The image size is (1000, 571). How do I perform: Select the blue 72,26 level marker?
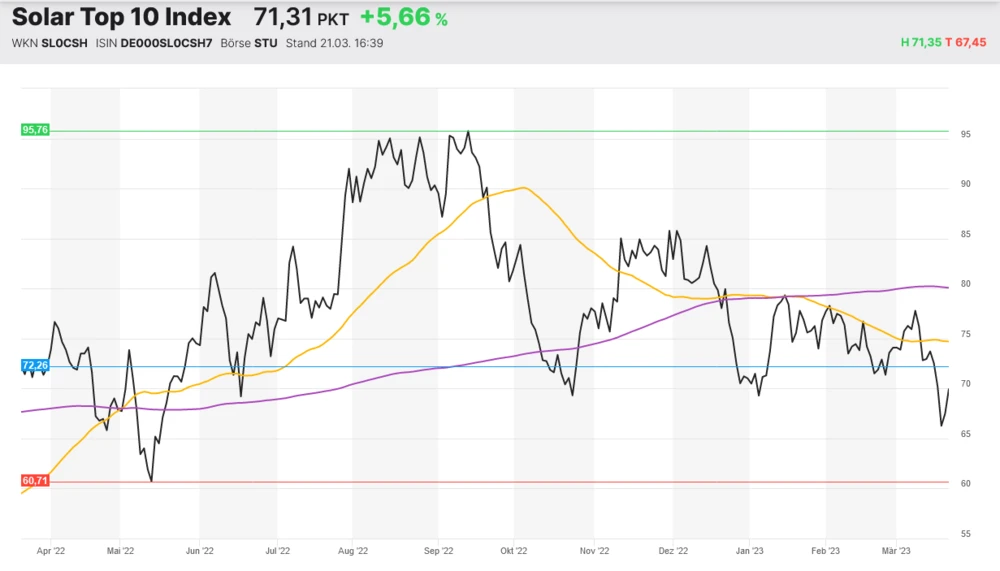click(34, 366)
